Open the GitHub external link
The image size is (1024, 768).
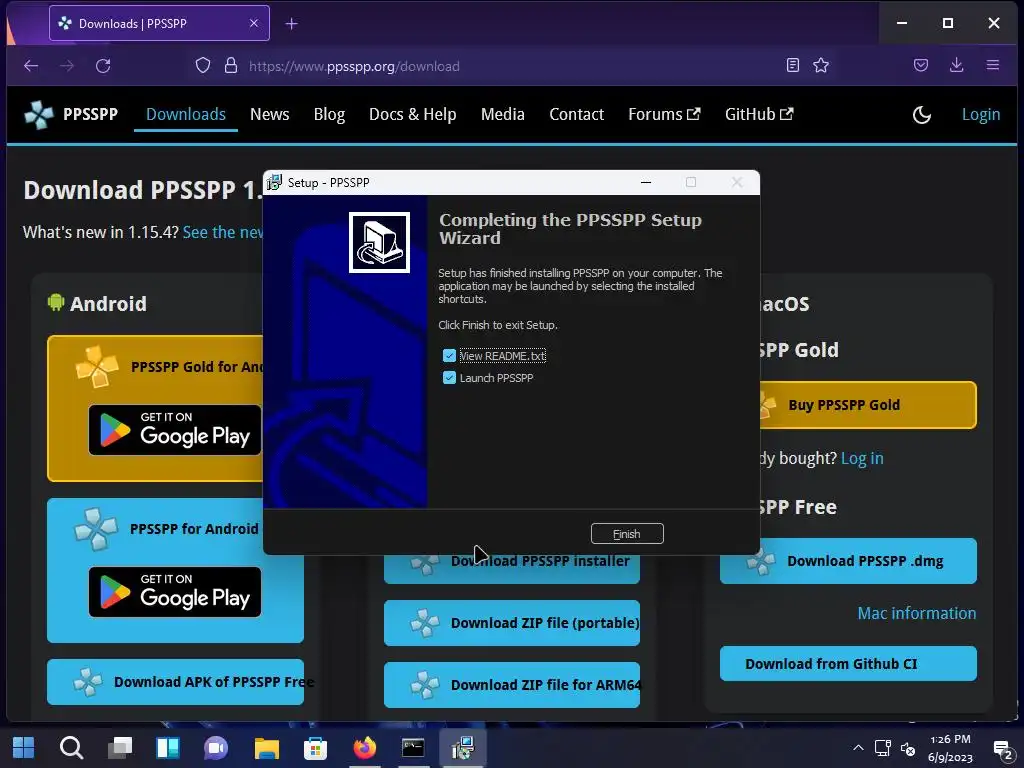pyautogui.click(x=759, y=114)
